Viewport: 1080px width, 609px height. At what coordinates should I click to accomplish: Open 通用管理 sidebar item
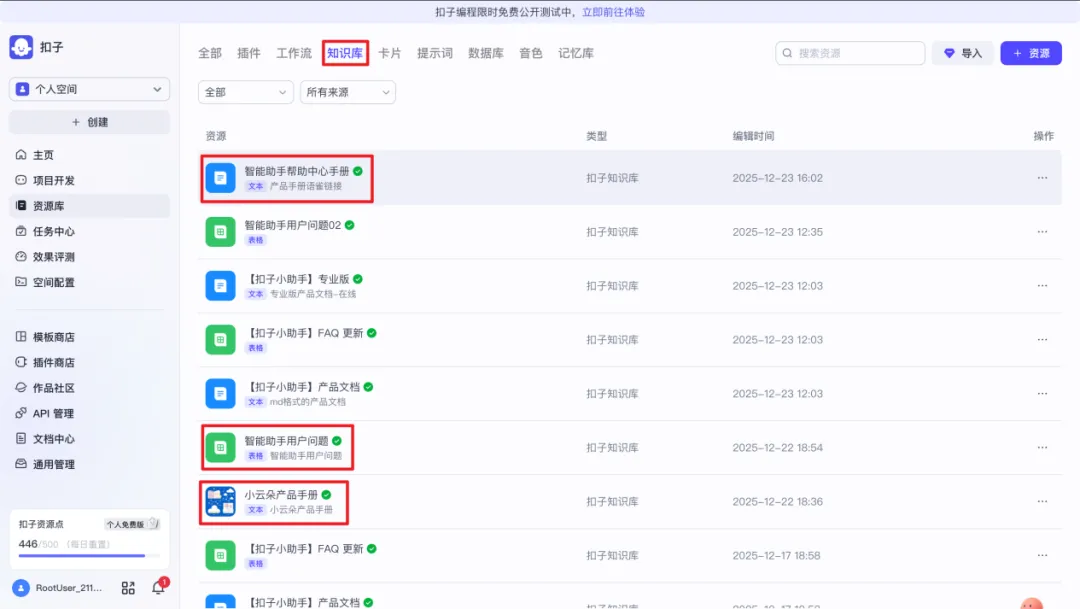coord(90,464)
